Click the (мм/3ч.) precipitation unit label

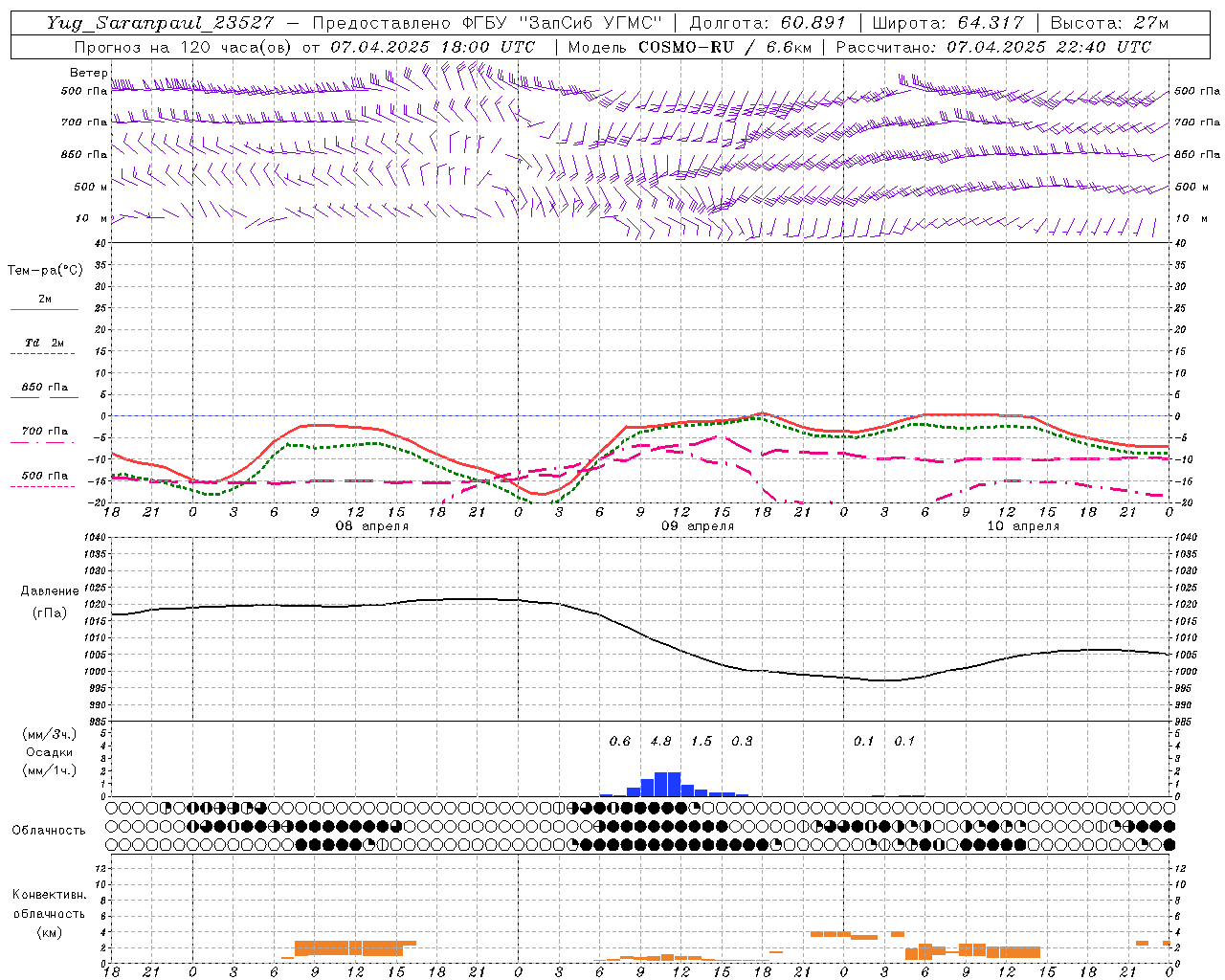50,734
